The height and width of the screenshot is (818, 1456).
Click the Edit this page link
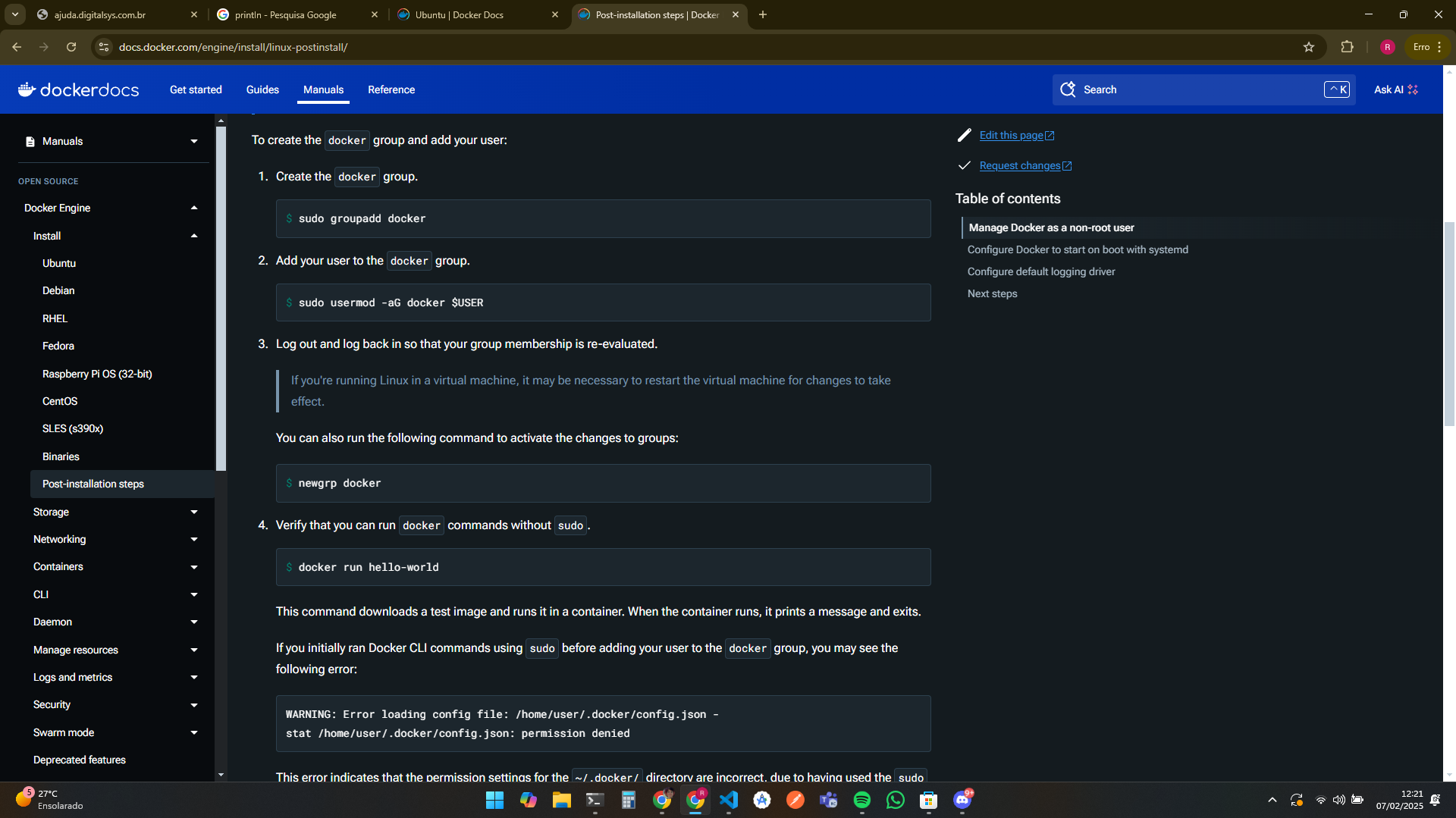pos(1012,136)
